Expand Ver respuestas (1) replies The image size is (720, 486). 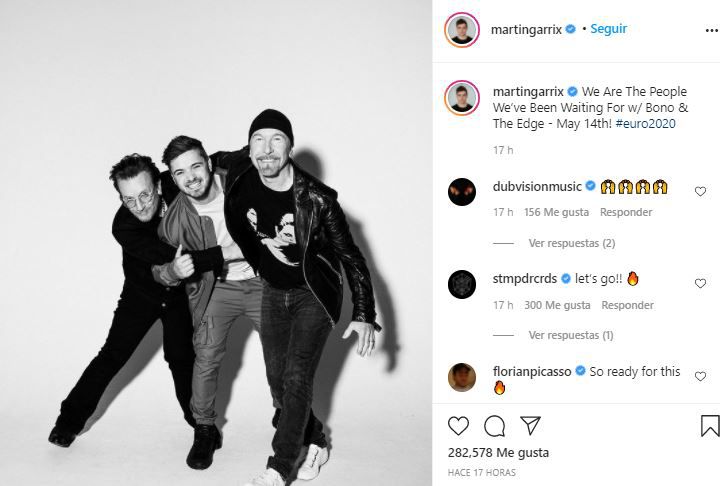[x=571, y=335]
